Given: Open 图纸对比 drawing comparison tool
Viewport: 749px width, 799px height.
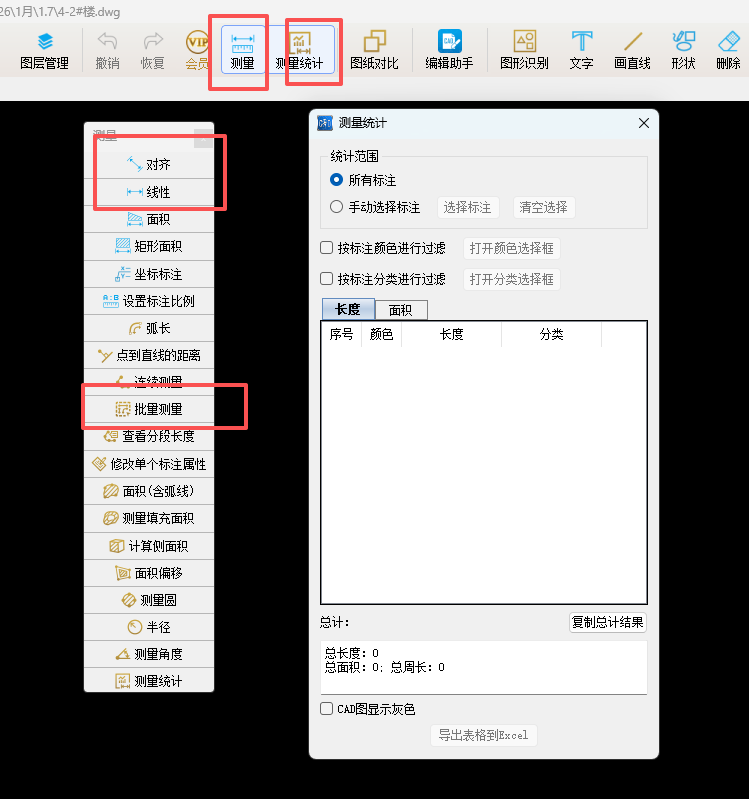Looking at the screenshot, I should [x=374, y=50].
